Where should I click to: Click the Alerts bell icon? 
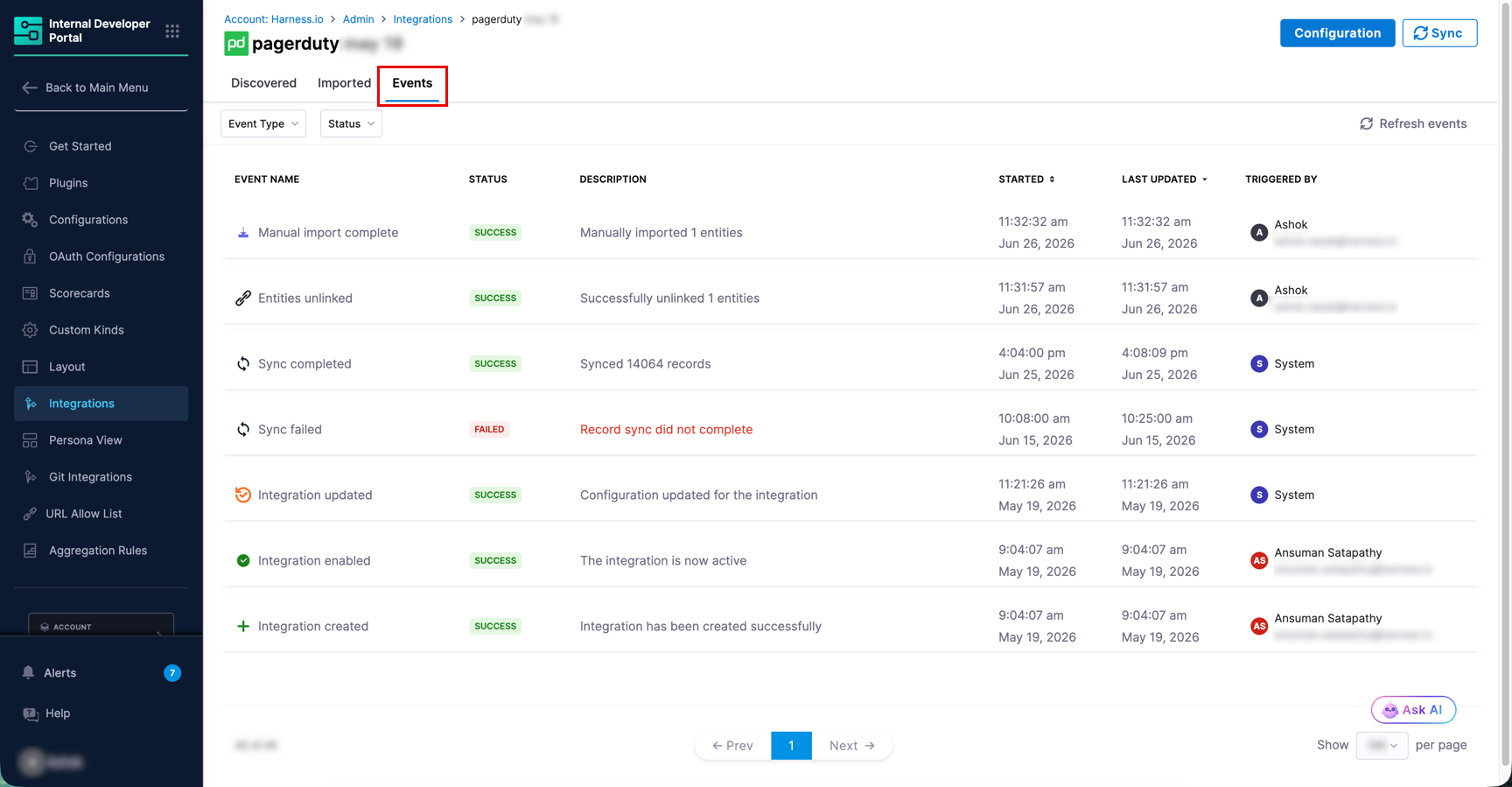(28, 672)
